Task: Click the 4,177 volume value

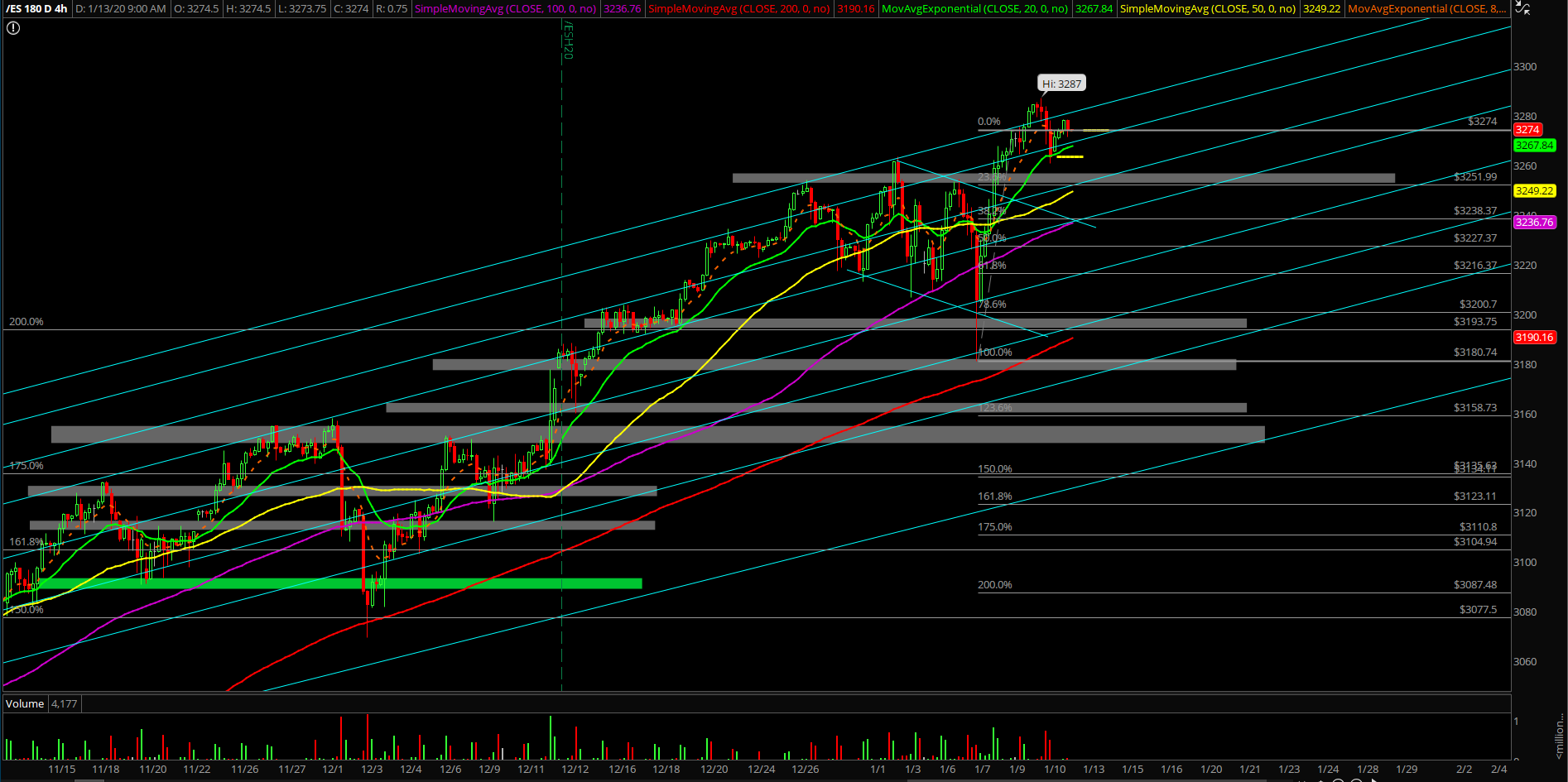Action: coord(64,704)
